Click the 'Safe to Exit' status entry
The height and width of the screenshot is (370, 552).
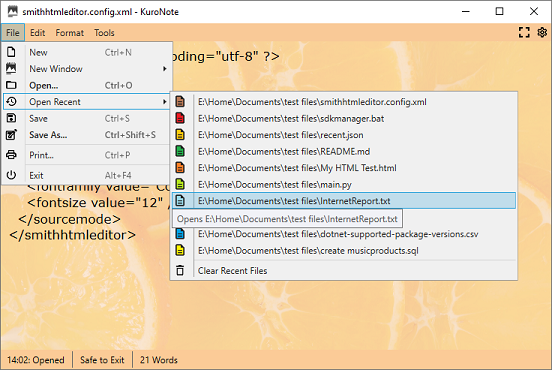coord(102,360)
